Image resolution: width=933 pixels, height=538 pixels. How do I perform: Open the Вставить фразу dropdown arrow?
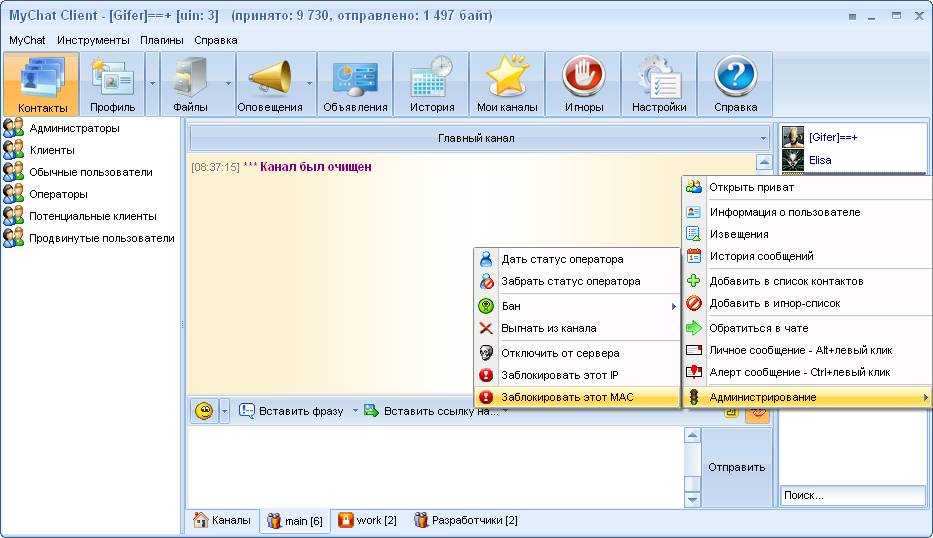pos(355,411)
